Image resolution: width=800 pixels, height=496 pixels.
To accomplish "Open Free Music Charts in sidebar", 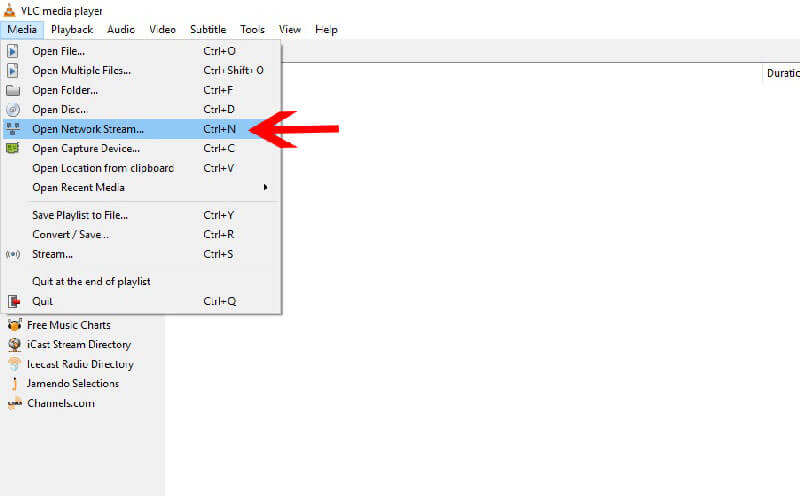I will 68,325.
